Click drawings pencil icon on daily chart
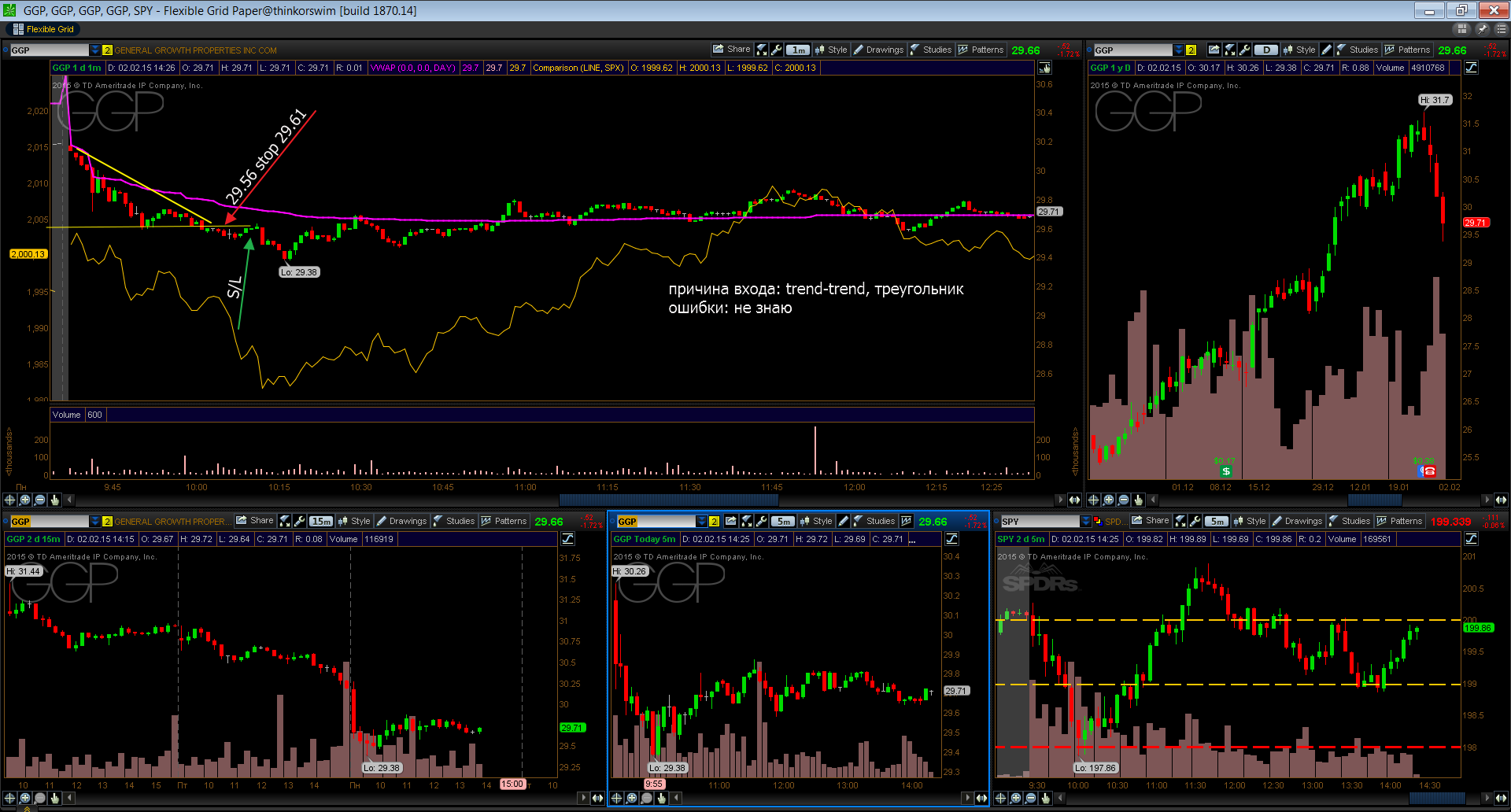This screenshot has height=812, width=1511. [1327, 50]
